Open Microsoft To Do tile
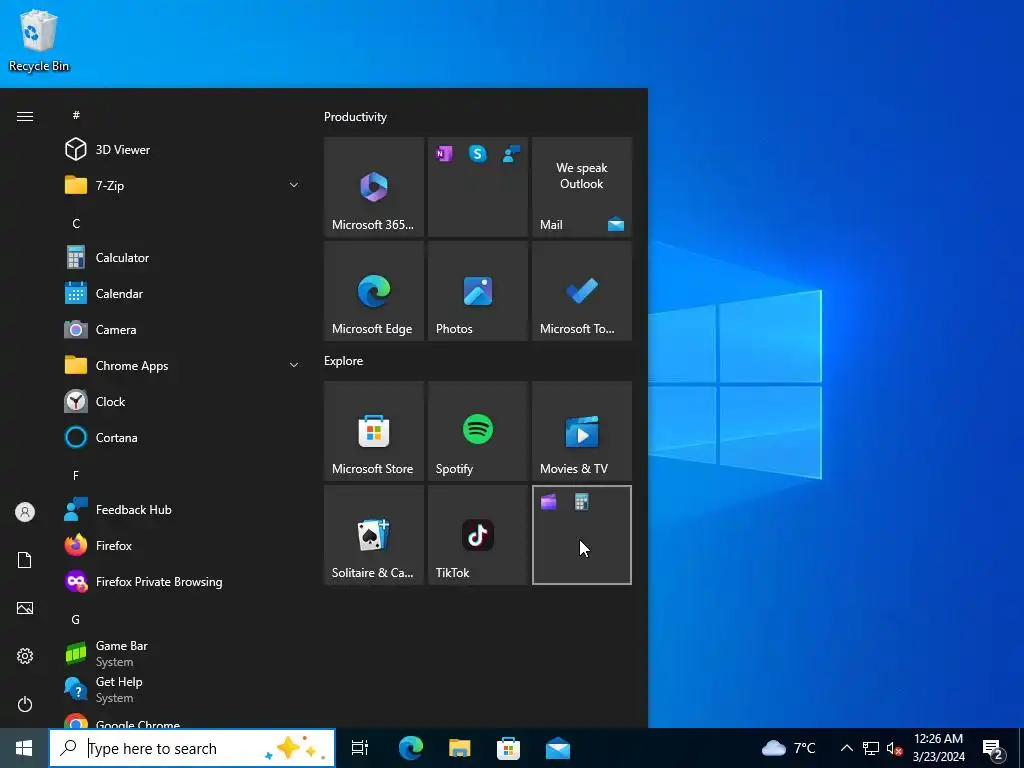Viewport: 1024px width, 768px height. pyautogui.click(x=582, y=291)
